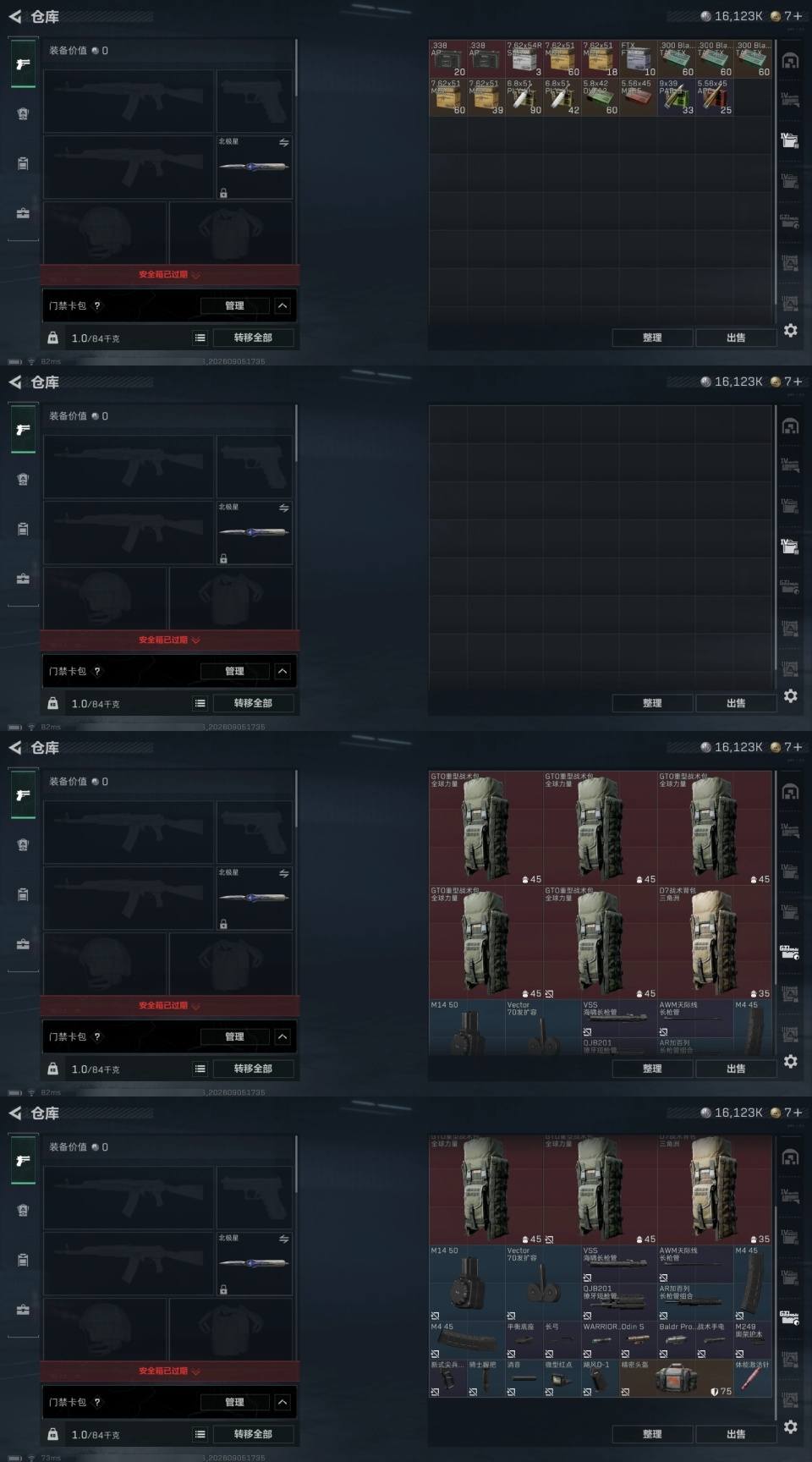
Task: Select 精密头盔 item with durability 75
Action: [x=677, y=1377]
